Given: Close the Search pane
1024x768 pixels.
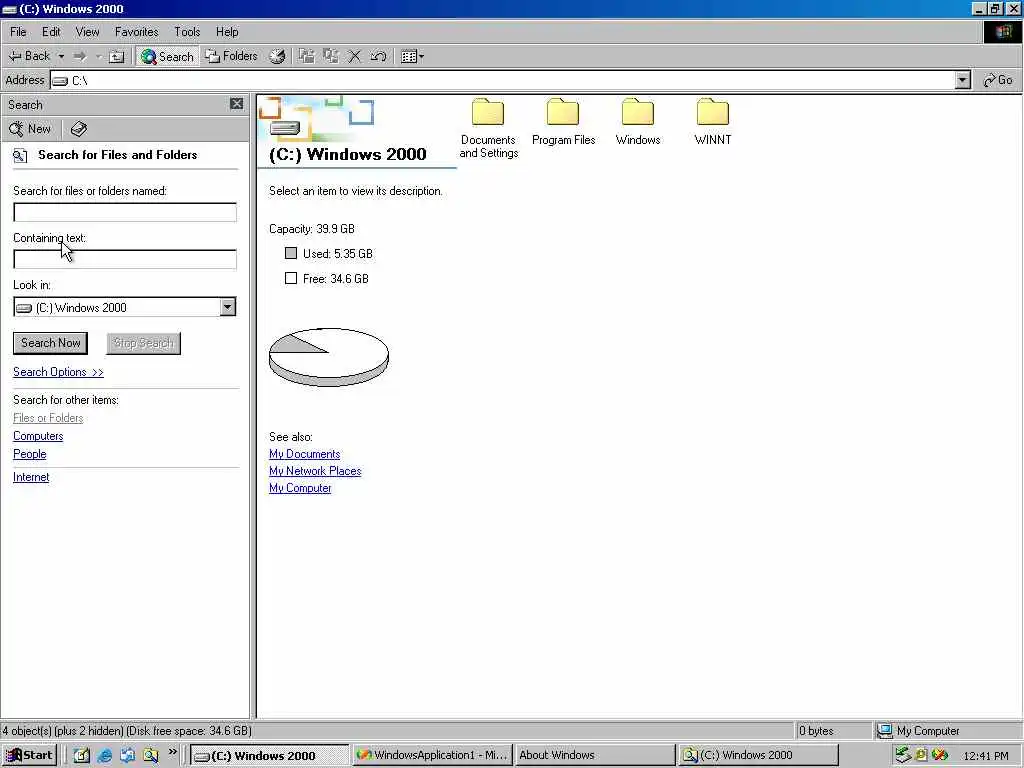Looking at the screenshot, I should click(x=236, y=104).
